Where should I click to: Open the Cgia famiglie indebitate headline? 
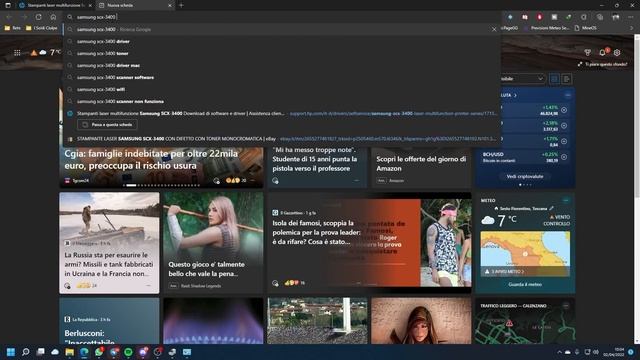(151, 160)
